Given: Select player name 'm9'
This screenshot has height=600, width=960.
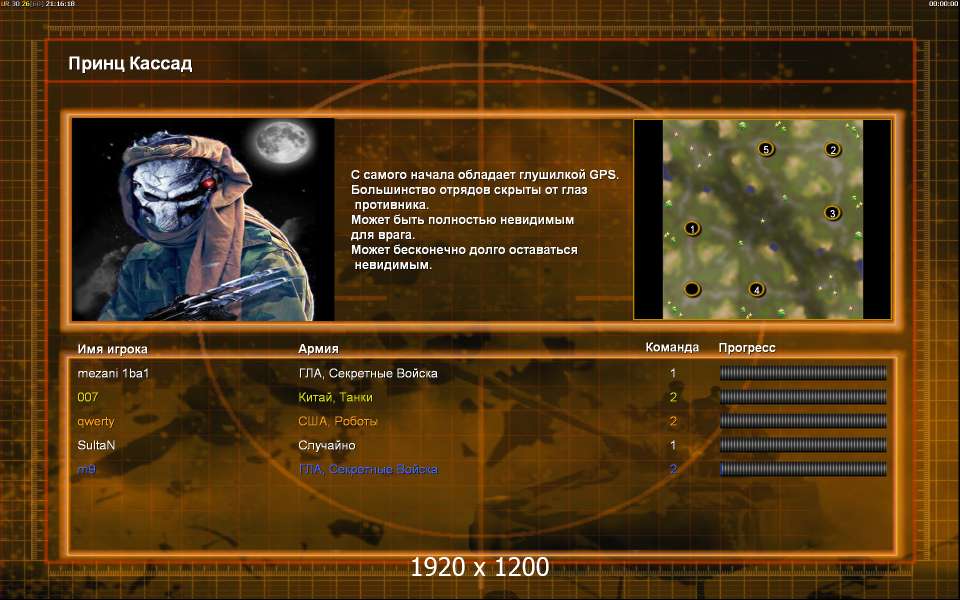Looking at the screenshot, I should [x=86, y=470].
